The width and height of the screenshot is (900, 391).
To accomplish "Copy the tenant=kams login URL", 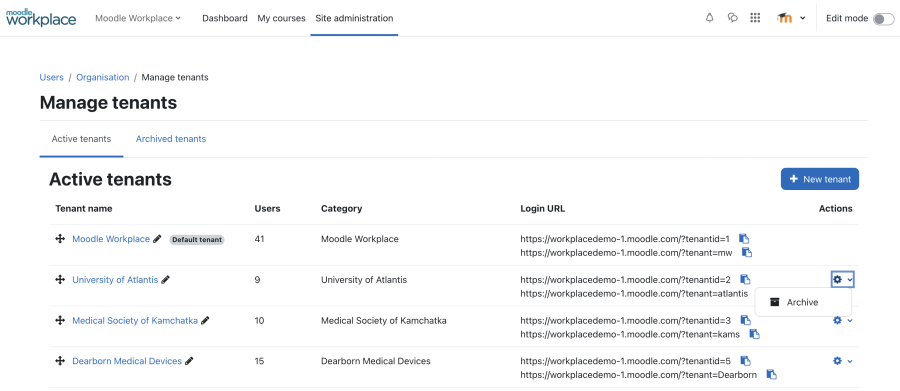I will (x=755, y=334).
